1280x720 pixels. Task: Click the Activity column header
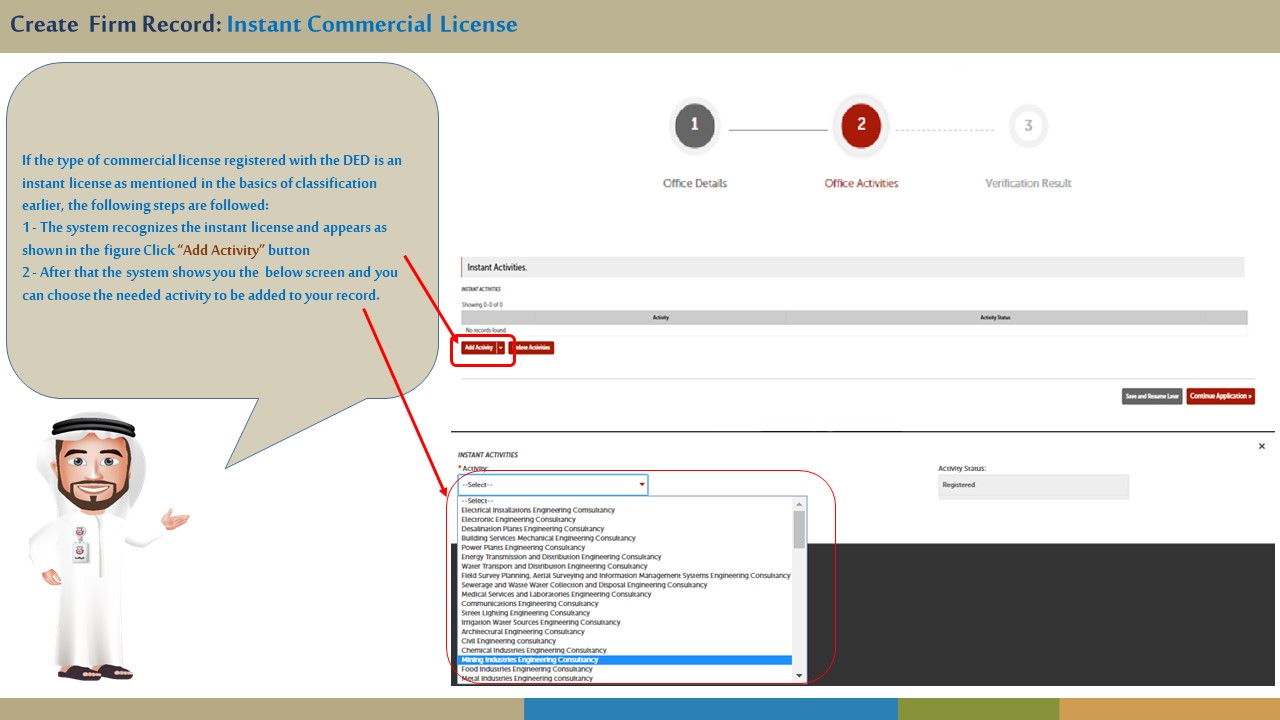(660, 318)
